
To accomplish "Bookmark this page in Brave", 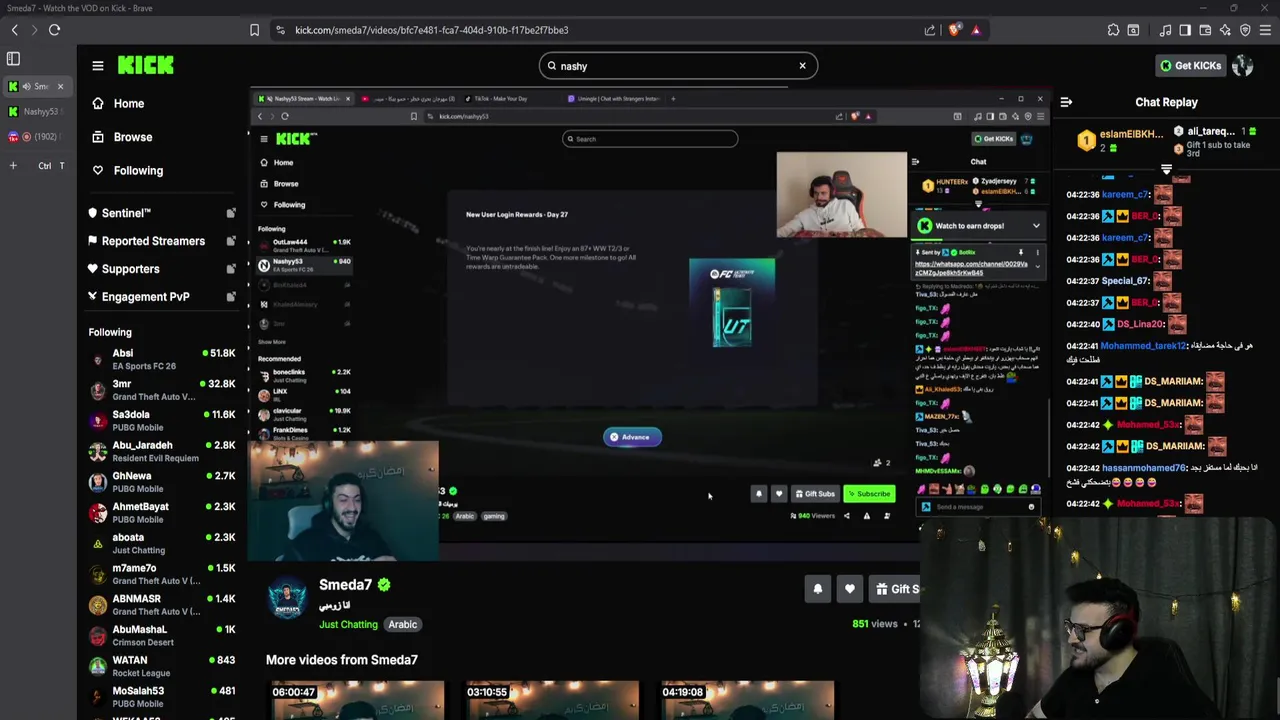I will point(254,30).
